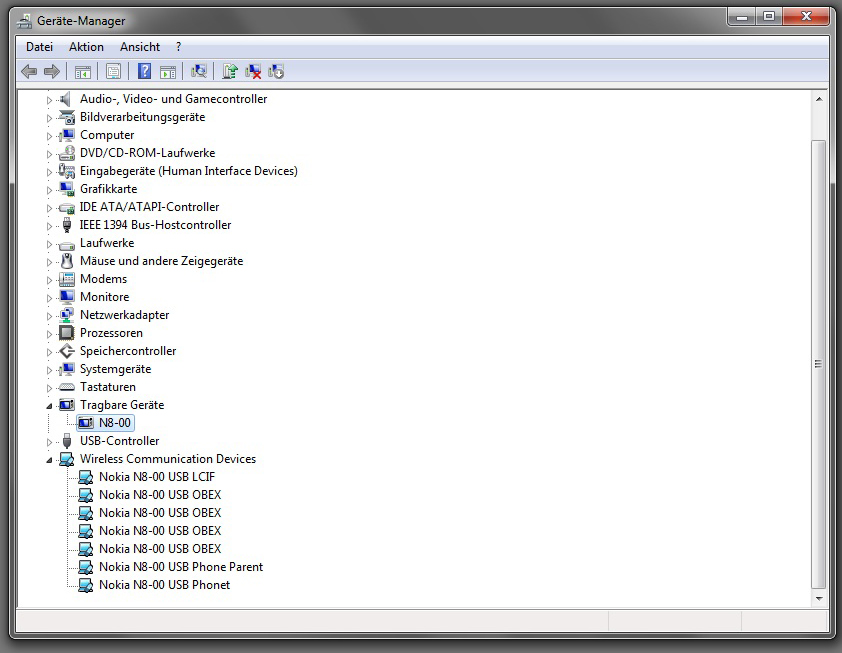Select Nokia N8-00 USB Phone Parent

coord(181,567)
